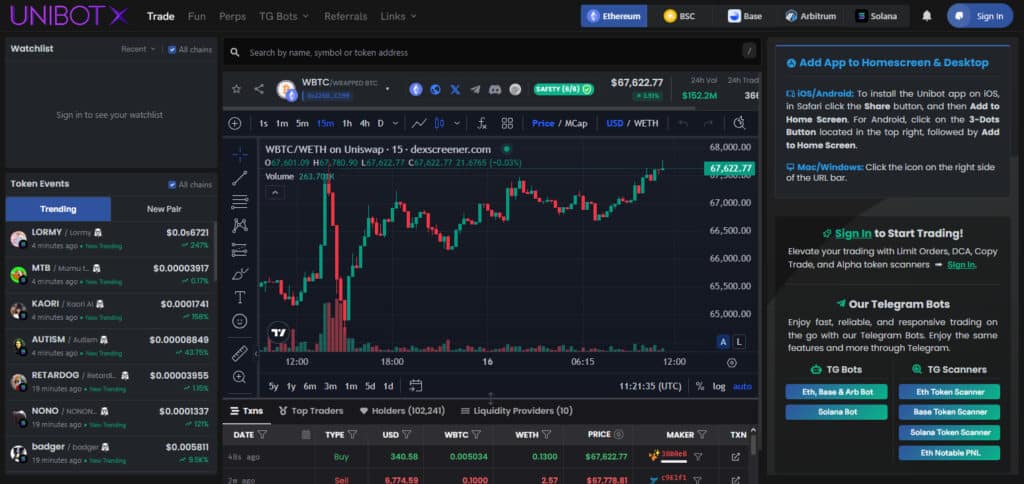Open the Links dropdown menu
Image resolution: width=1024 pixels, height=484 pixels.
point(398,16)
